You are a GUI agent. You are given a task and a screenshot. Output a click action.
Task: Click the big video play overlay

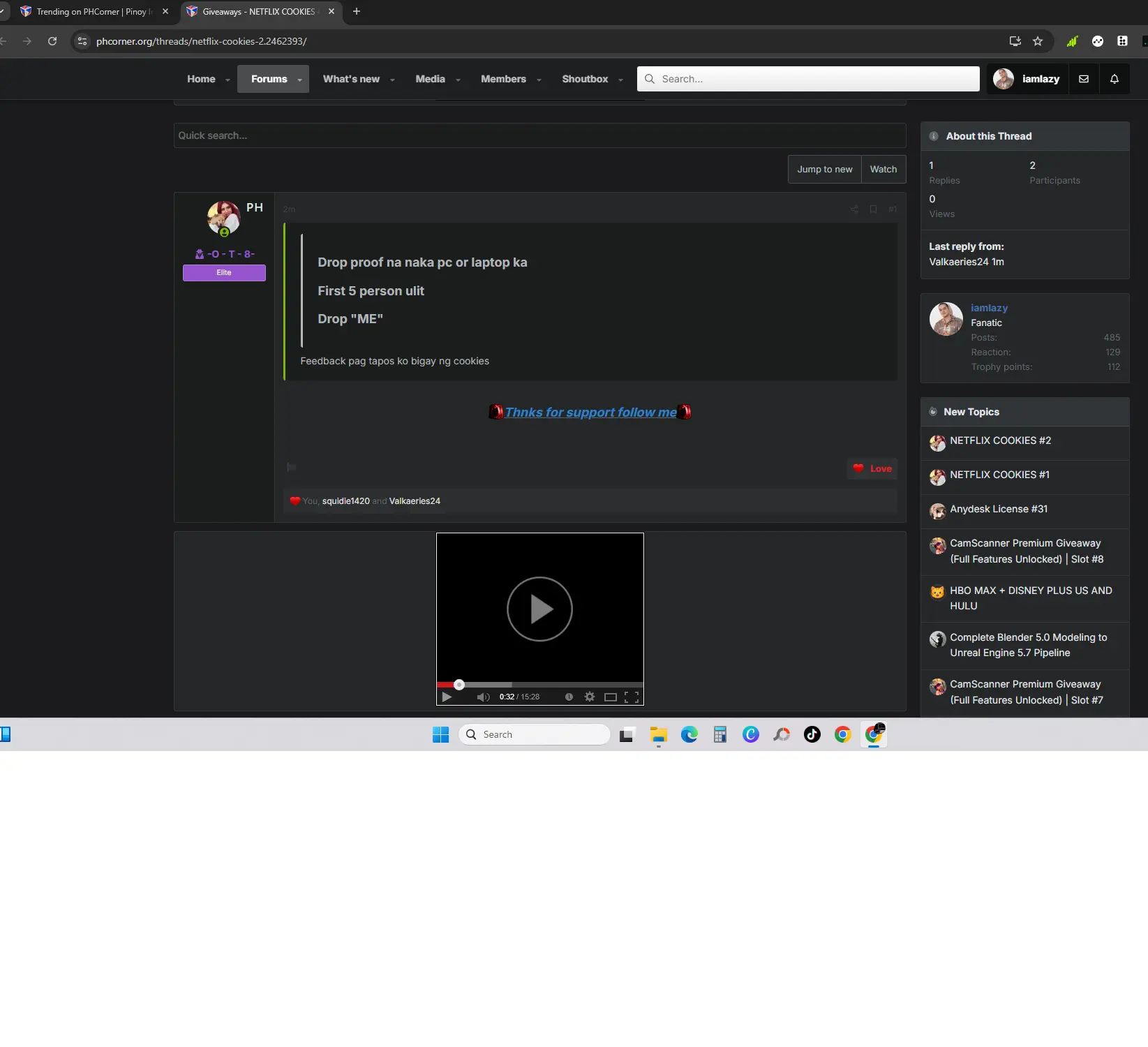539,609
